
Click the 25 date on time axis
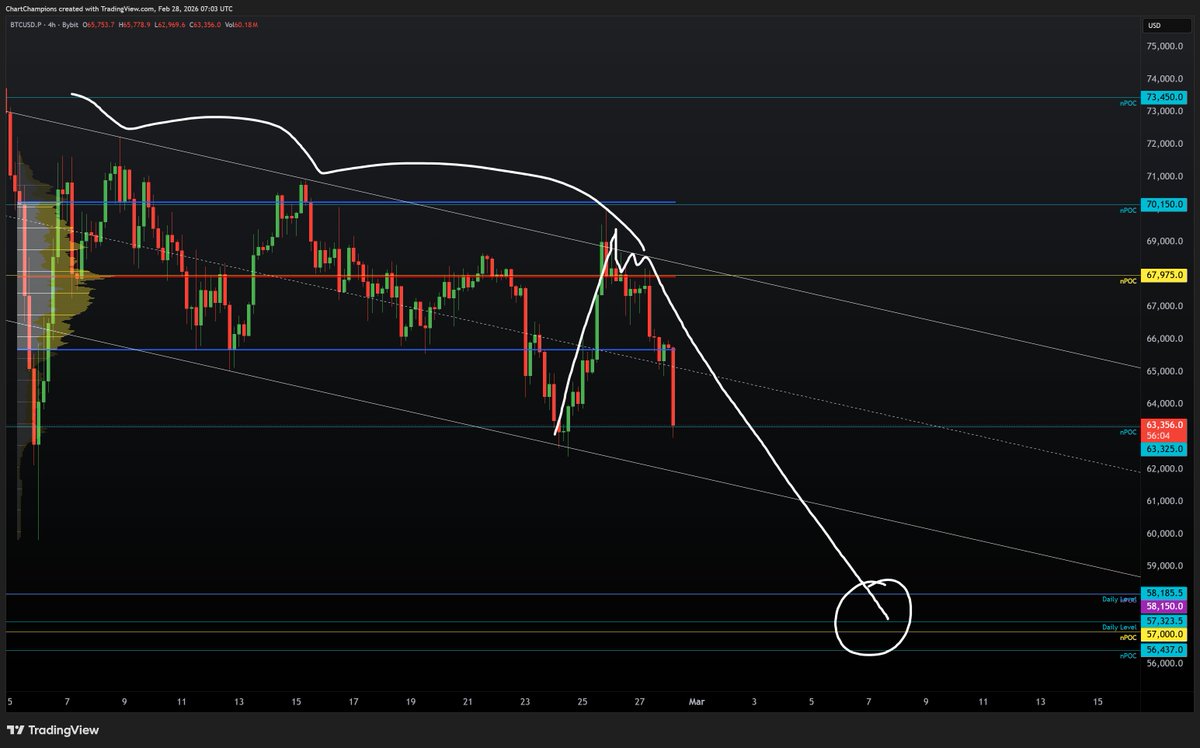pos(582,702)
